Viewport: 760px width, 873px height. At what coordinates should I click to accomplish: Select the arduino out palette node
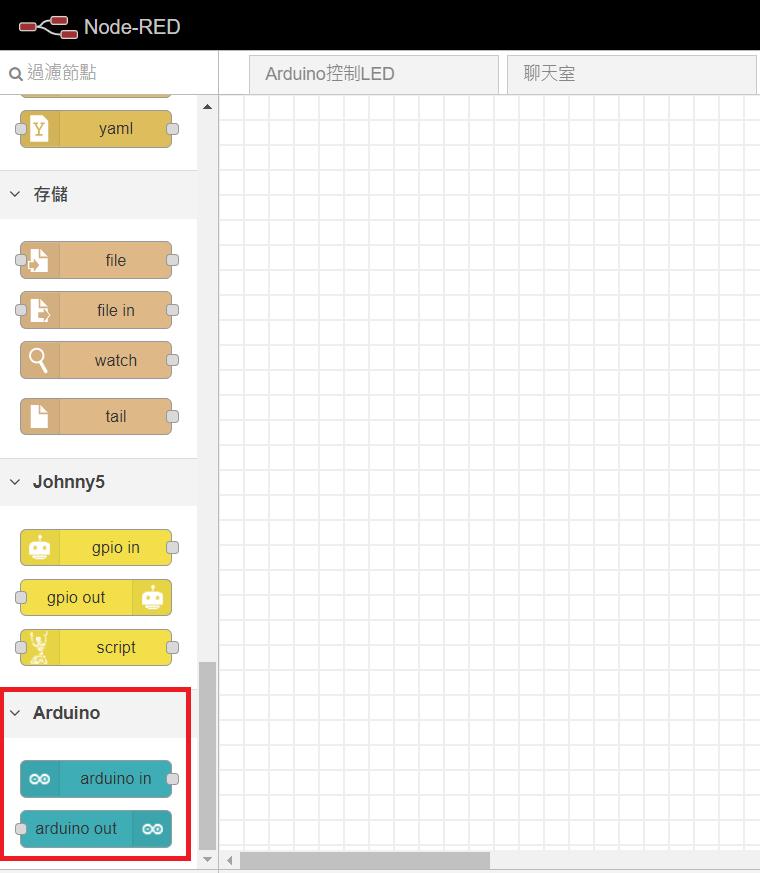click(96, 829)
